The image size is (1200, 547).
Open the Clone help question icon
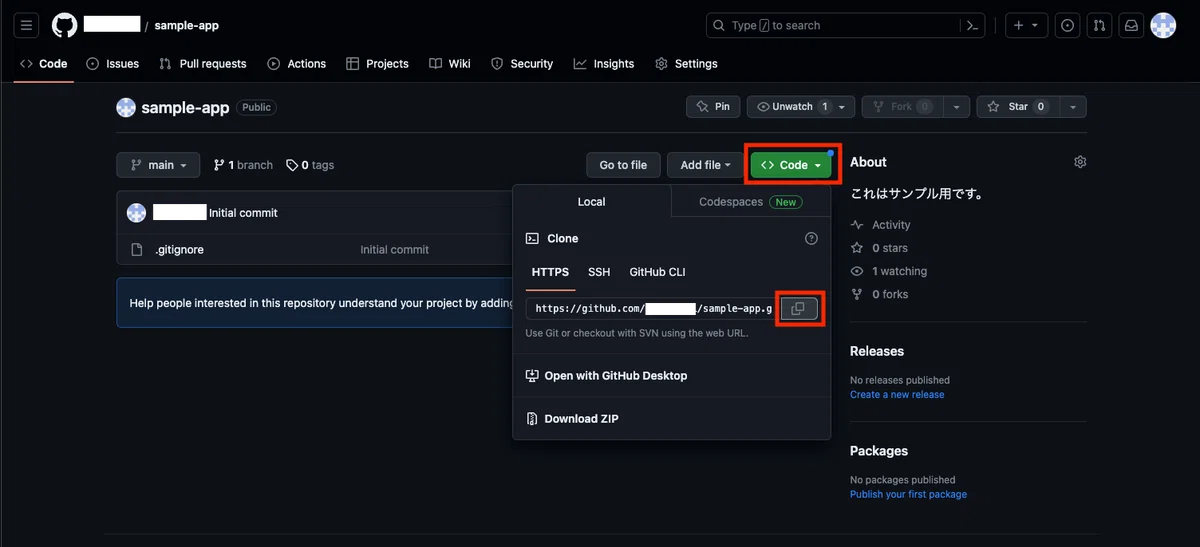(811, 239)
